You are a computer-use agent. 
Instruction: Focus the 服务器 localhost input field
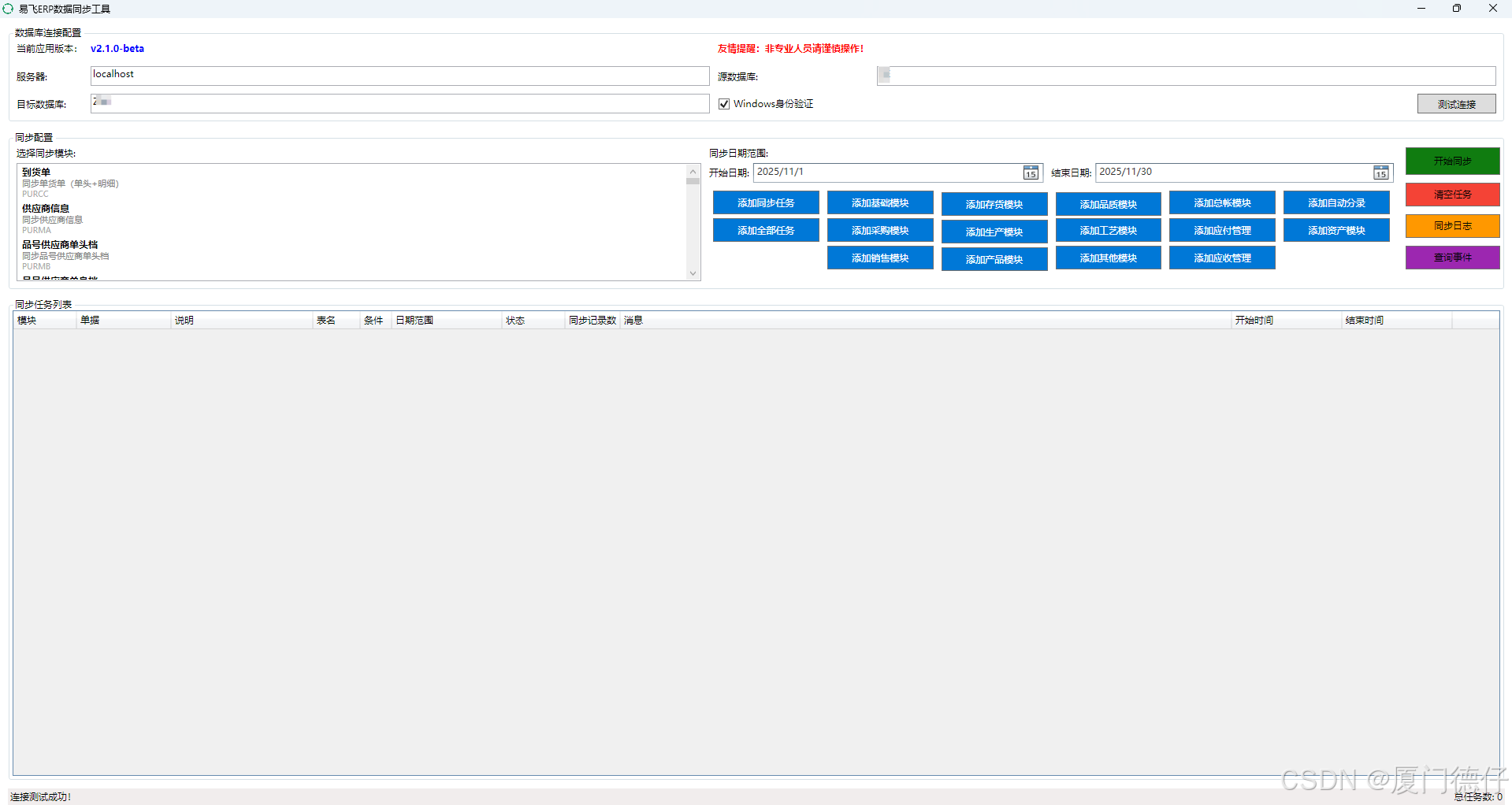pos(399,76)
